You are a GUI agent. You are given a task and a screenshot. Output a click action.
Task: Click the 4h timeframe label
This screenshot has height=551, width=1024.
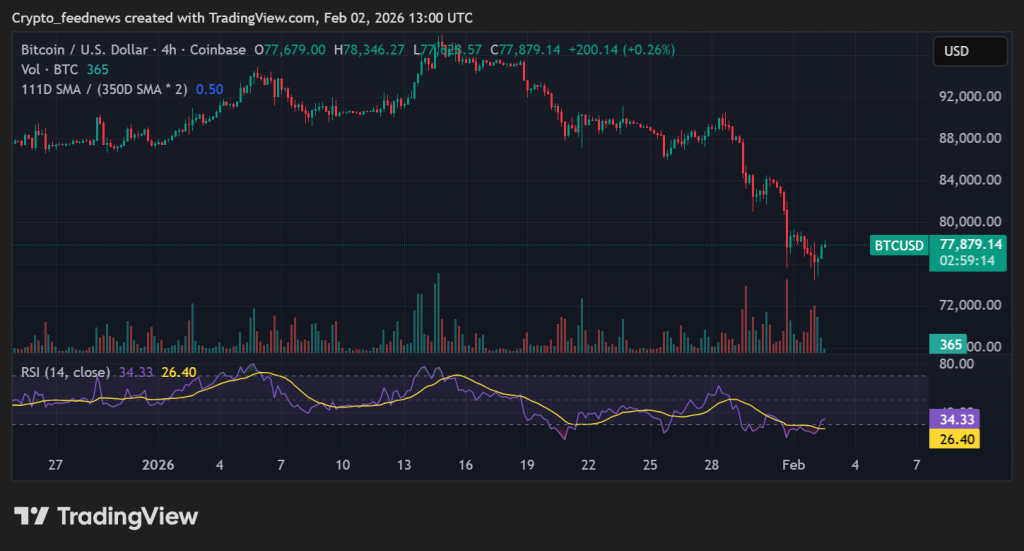168,50
